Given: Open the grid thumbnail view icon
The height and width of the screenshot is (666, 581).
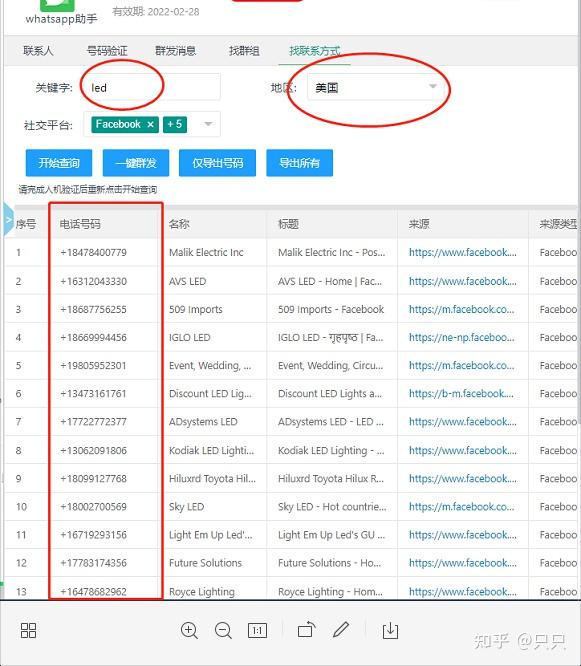Looking at the screenshot, I should (28, 630).
